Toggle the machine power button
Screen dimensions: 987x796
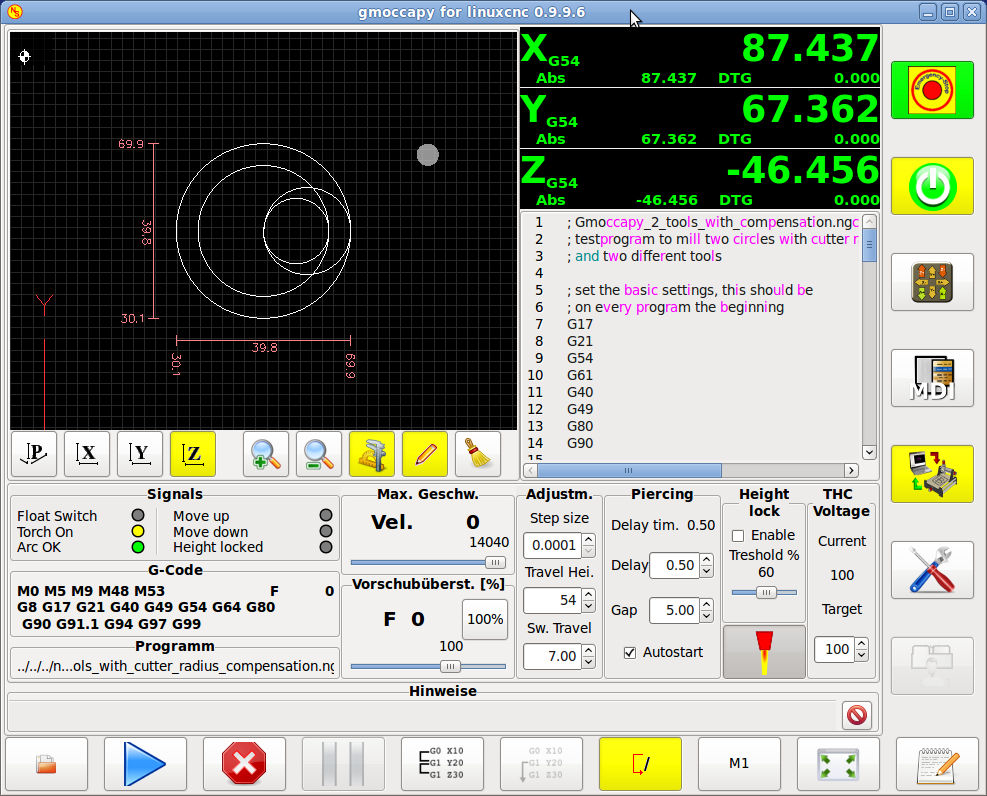click(932, 186)
